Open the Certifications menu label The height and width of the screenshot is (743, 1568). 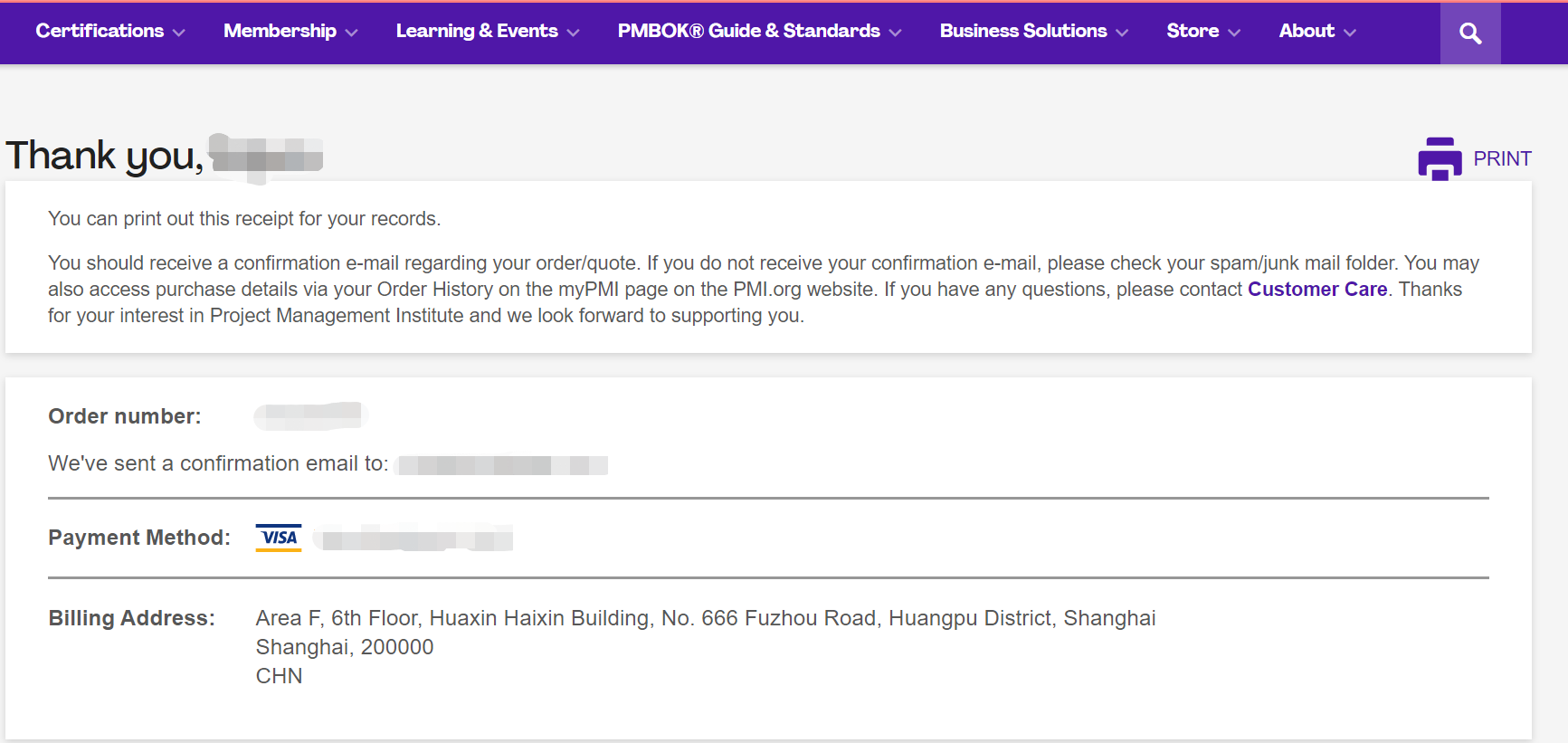coord(100,31)
